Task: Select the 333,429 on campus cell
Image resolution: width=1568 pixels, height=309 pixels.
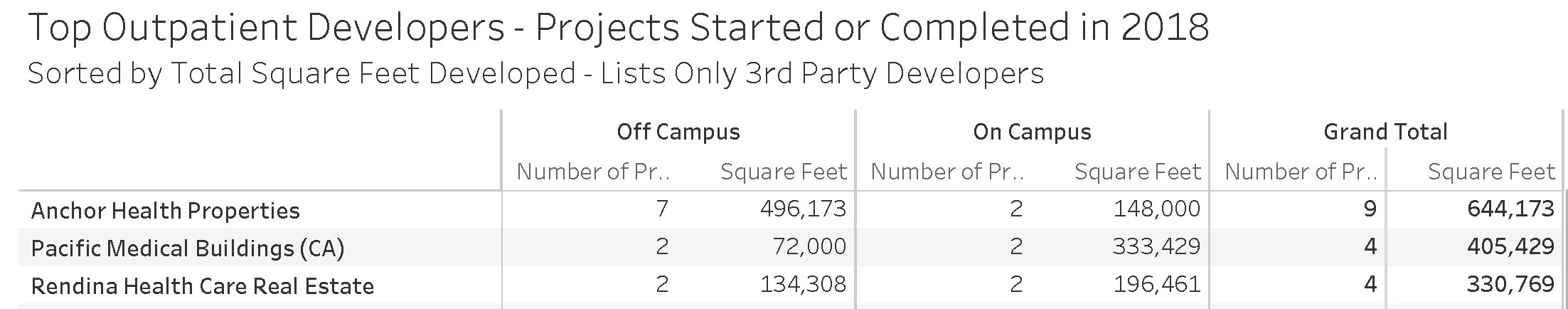Action: 1156,246
